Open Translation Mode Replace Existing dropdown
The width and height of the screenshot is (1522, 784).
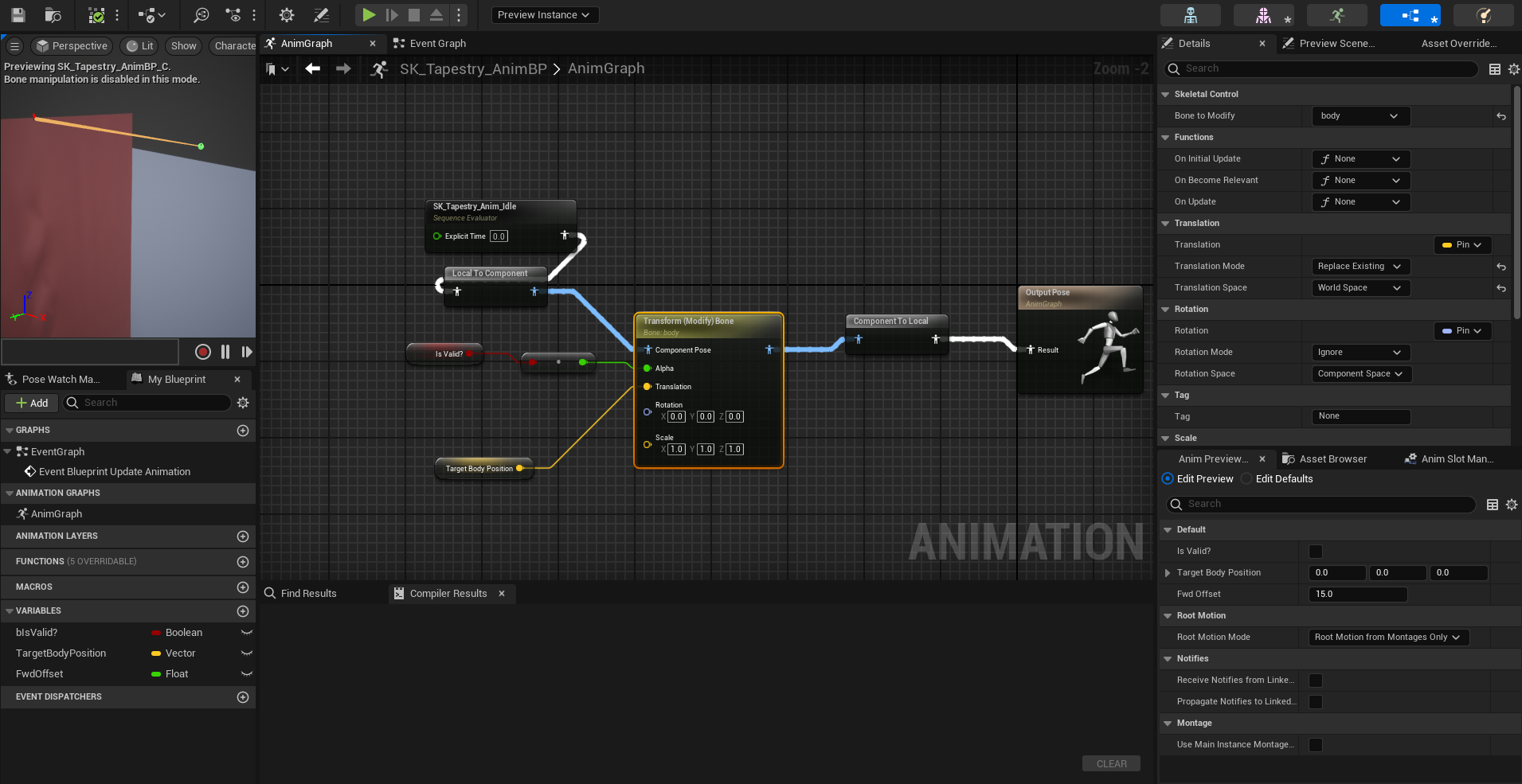click(1361, 267)
